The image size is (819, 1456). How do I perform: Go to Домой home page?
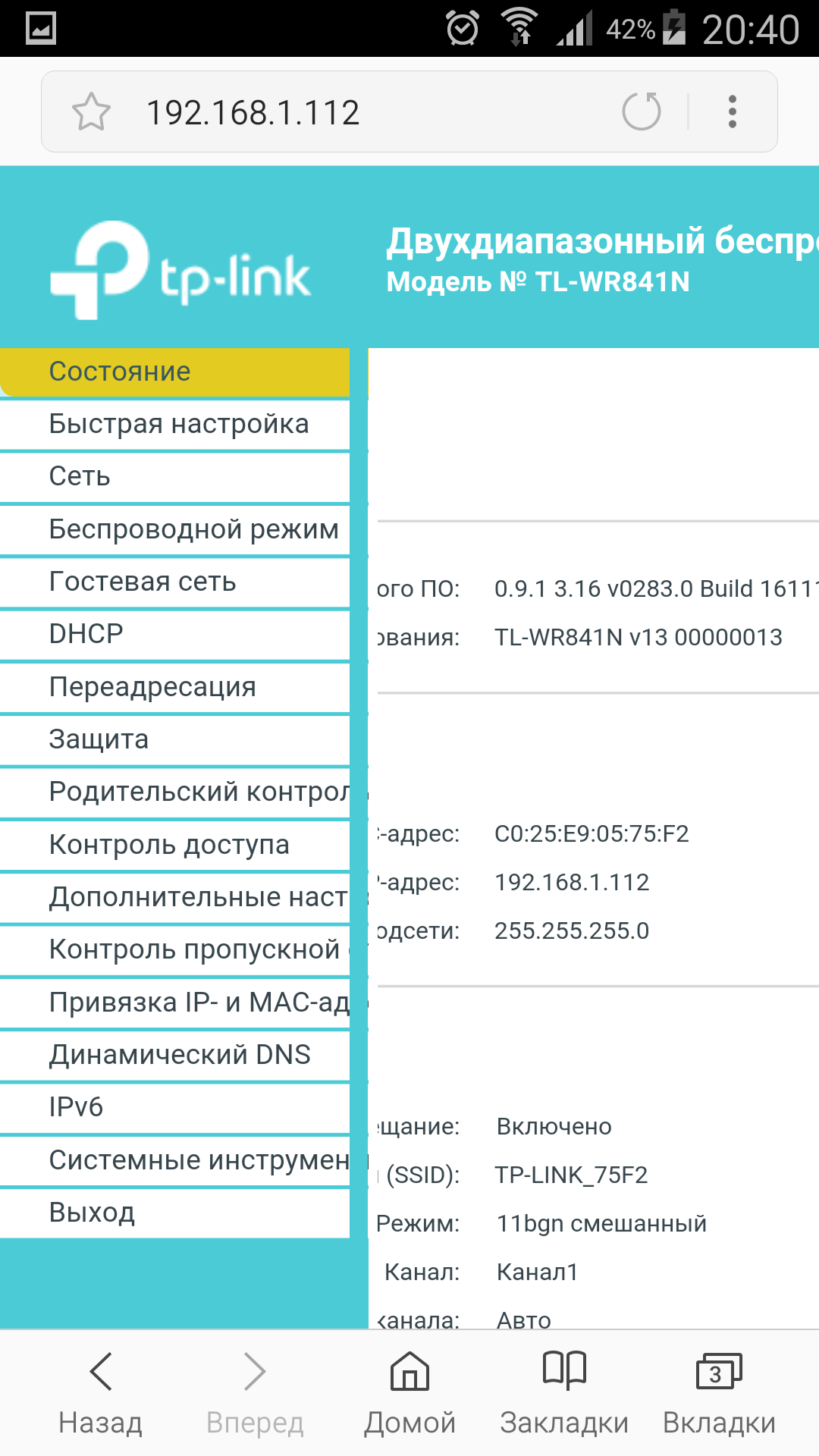[x=409, y=1394]
